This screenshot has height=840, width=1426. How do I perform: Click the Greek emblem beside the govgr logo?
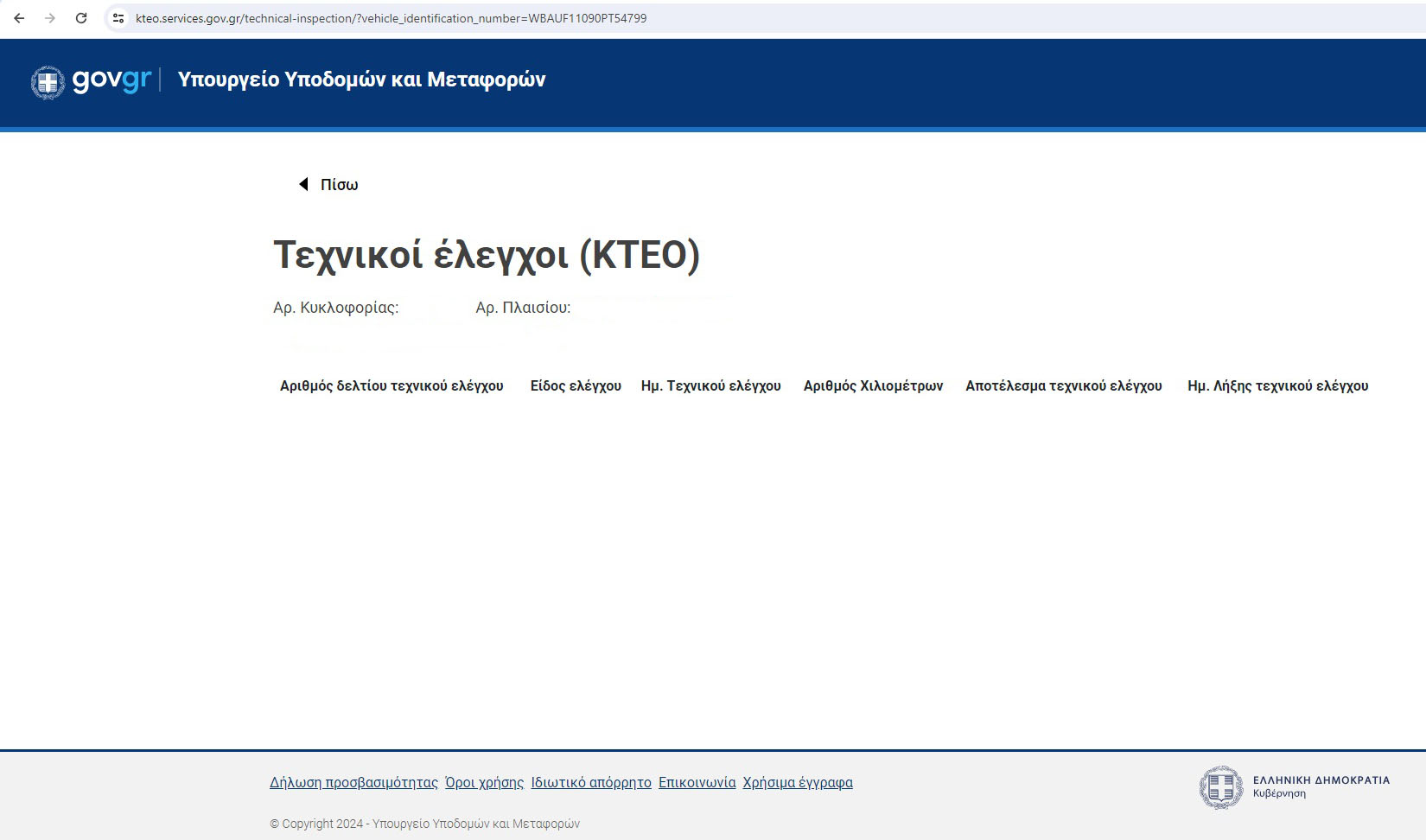(48, 83)
